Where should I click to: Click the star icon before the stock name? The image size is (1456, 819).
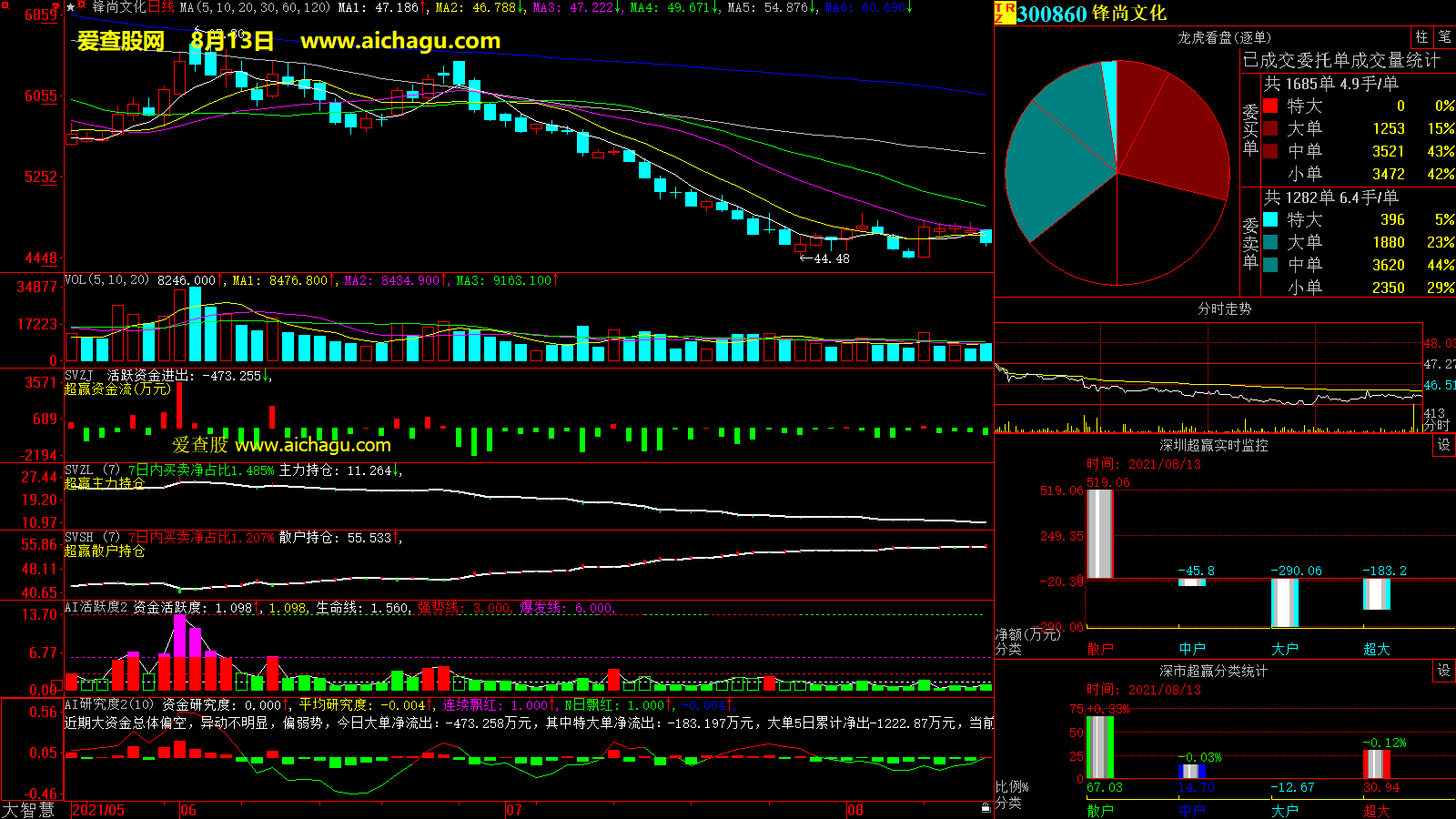[71, 7]
